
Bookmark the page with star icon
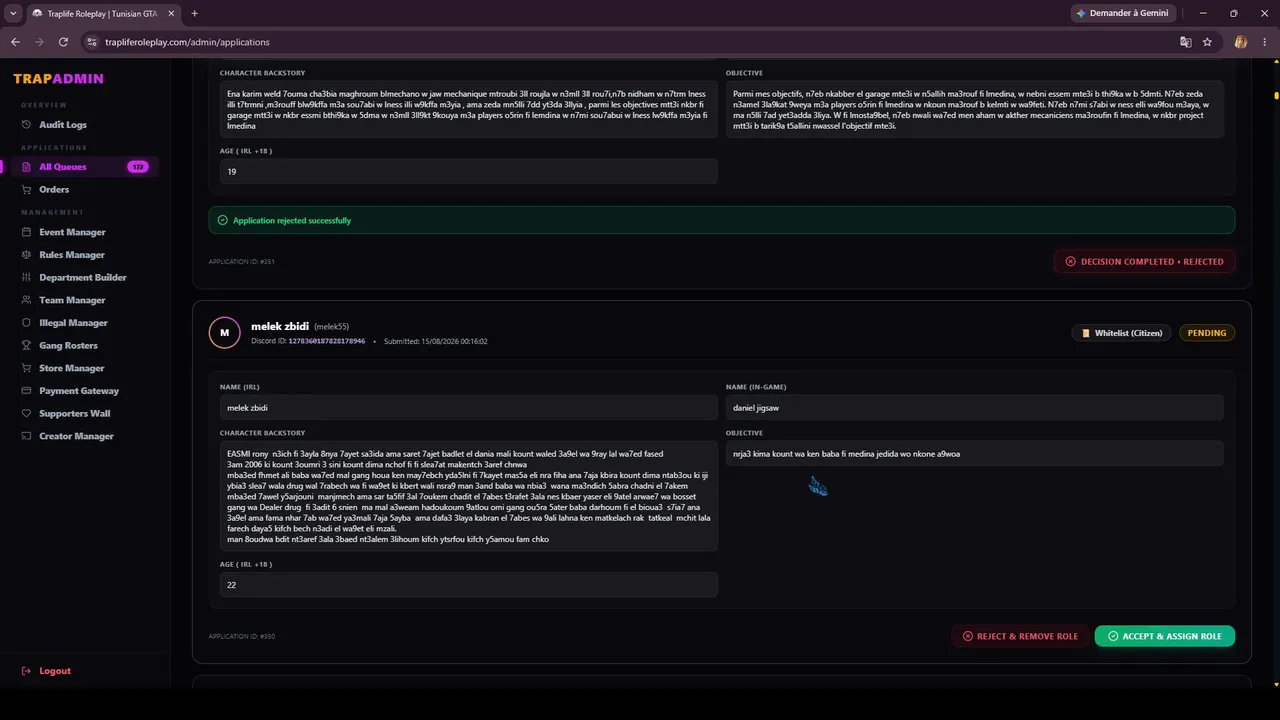tap(1207, 42)
